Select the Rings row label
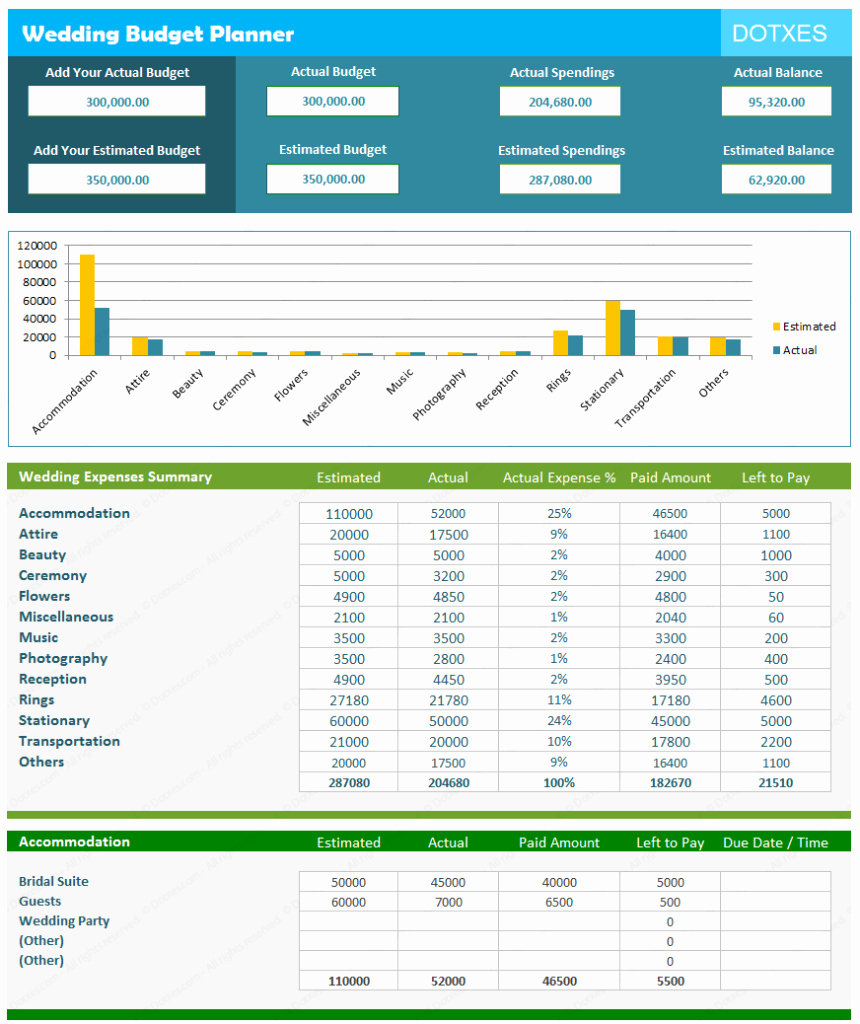The image size is (860, 1024). click(x=37, y=700)
